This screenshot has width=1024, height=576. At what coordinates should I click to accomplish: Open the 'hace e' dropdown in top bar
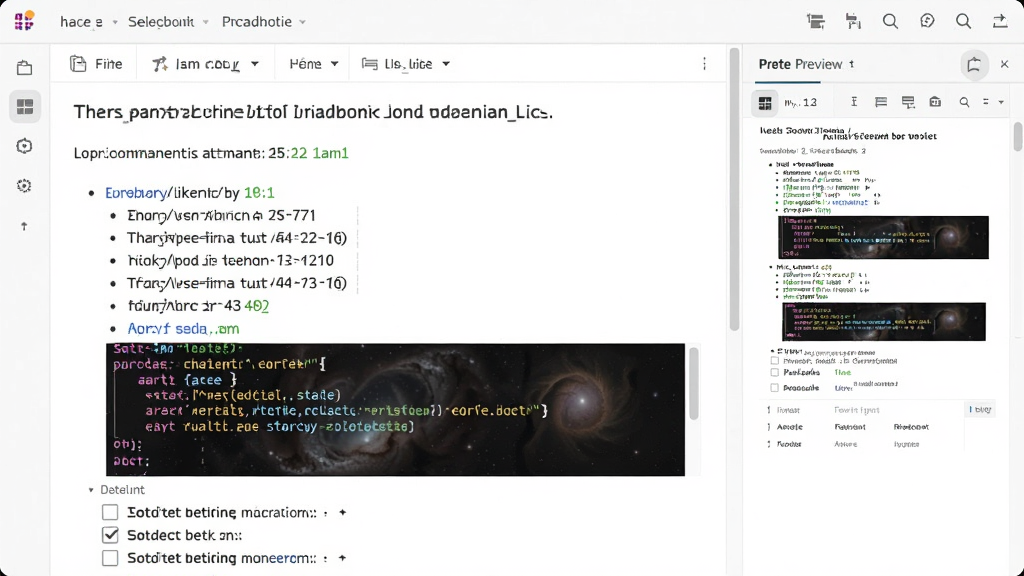[88, 22]
